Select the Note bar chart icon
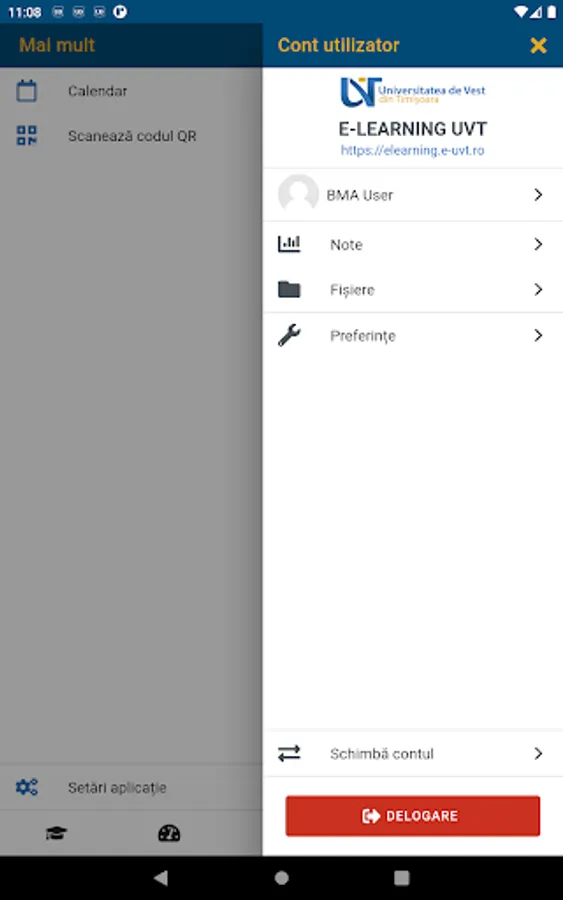Screen dimensions: 563x900 pos(289,244)
